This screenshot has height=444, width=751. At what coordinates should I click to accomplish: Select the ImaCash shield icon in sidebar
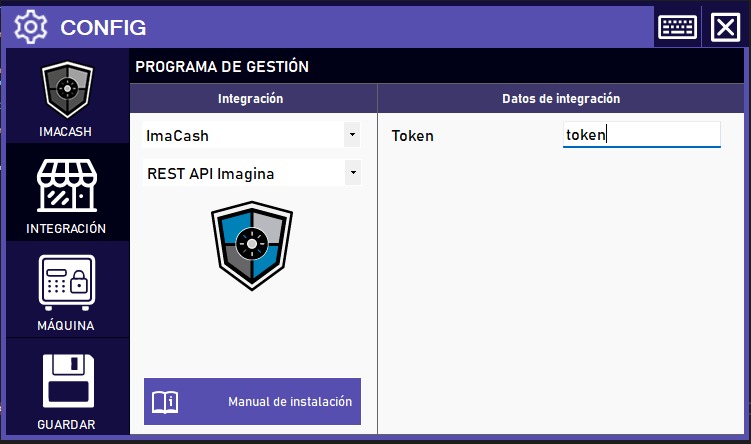[x=66, y=92]
